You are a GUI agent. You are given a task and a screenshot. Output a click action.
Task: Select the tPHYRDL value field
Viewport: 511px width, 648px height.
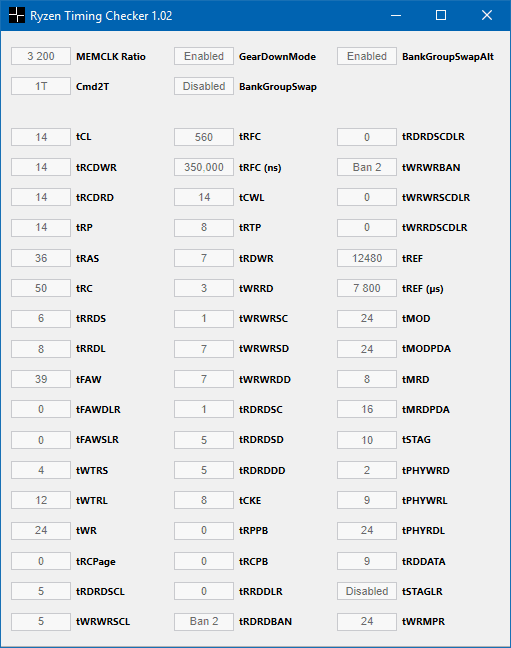pyautogui.click(x=367, y=531)
